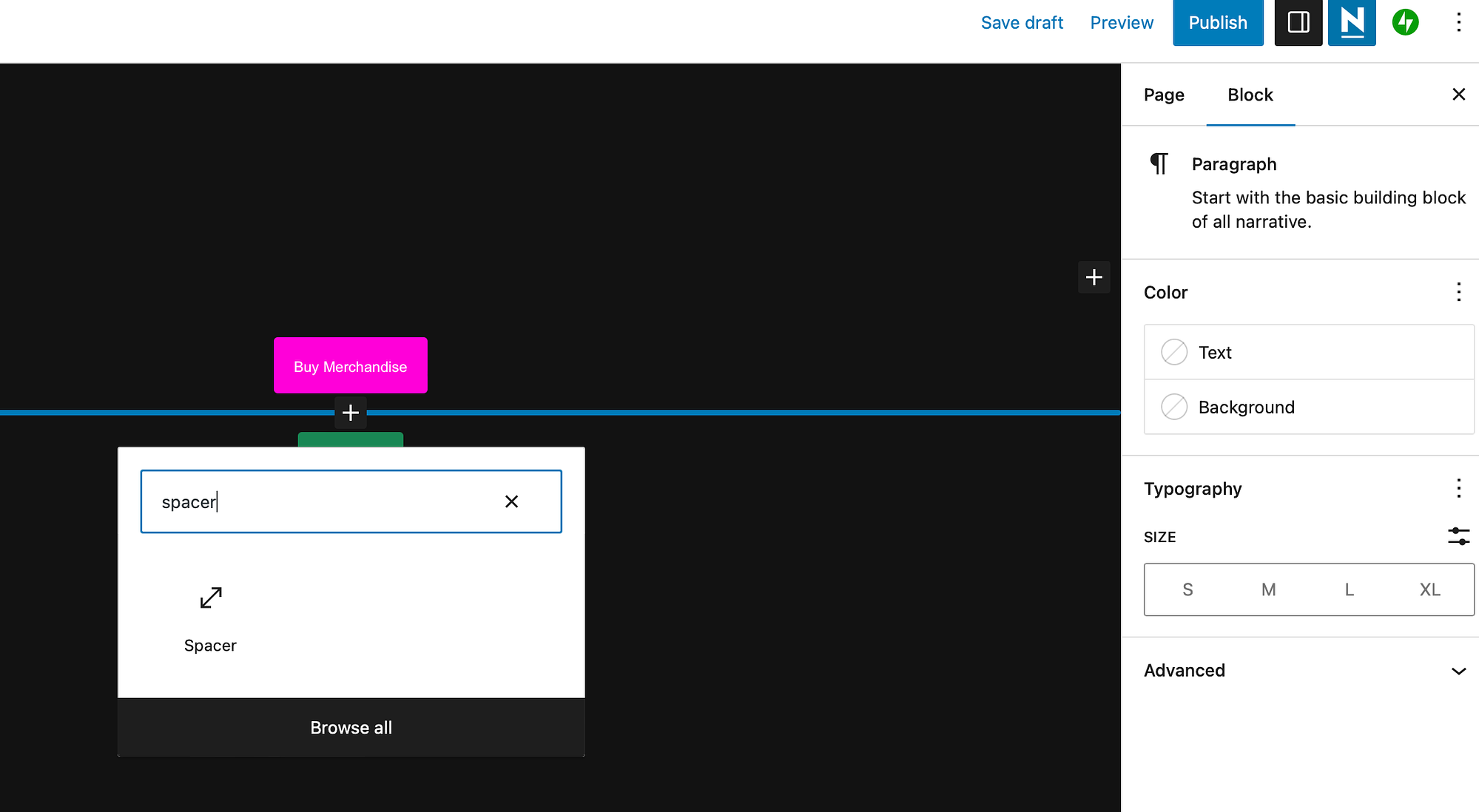The width and height of the screenshot is (1479, 812).
Task: Click the Save draft button
Action: click(x=1022, y=24)
